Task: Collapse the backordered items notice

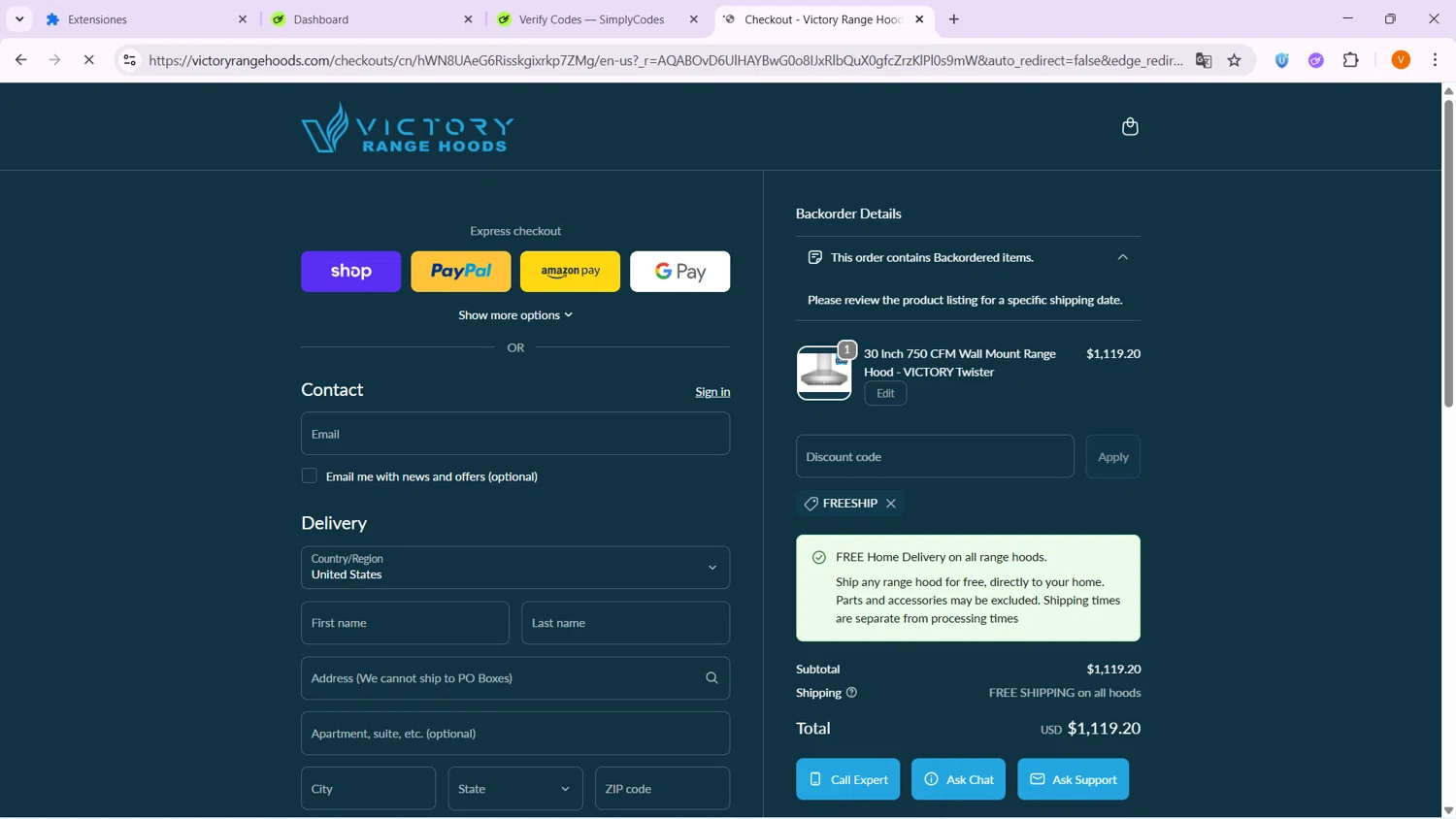Action: click(1122, 258)
